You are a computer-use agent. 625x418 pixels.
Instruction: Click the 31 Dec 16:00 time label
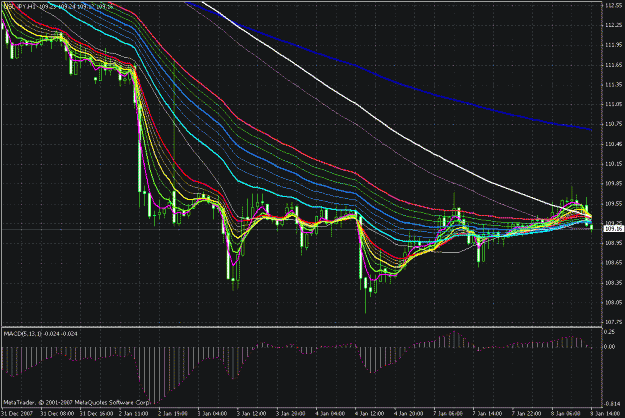[96, 414]
